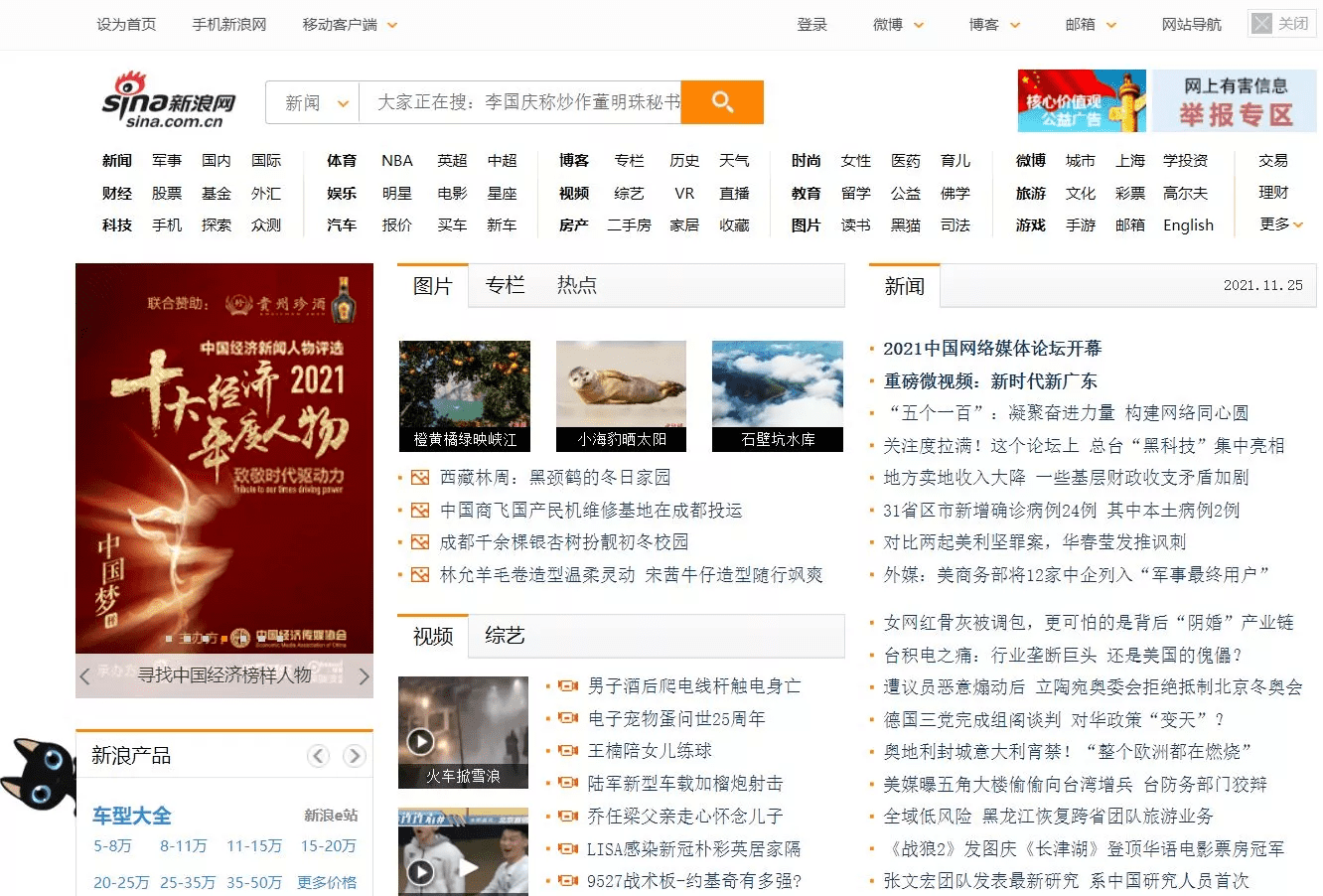The width and height of the screenshot is (1323, 896).
Task: Open 理财 in navigation grid
Action: 1273,193
